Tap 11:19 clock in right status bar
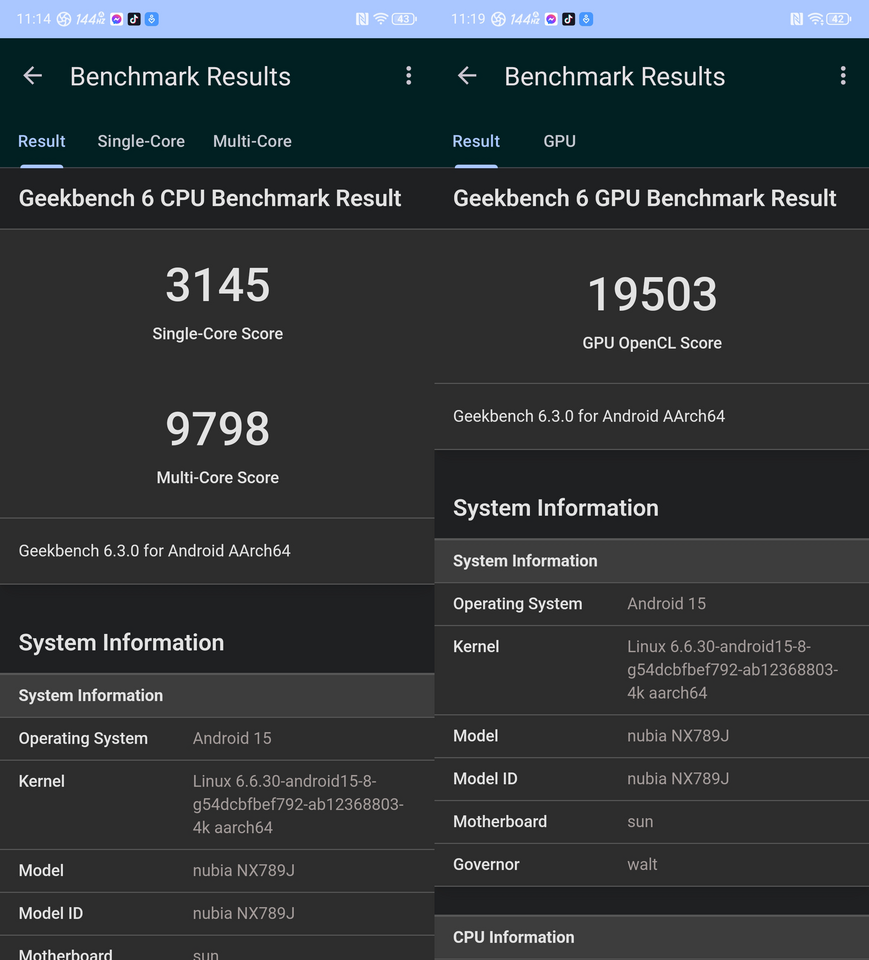This screenshot has width=869, height=960. (468, 19)
